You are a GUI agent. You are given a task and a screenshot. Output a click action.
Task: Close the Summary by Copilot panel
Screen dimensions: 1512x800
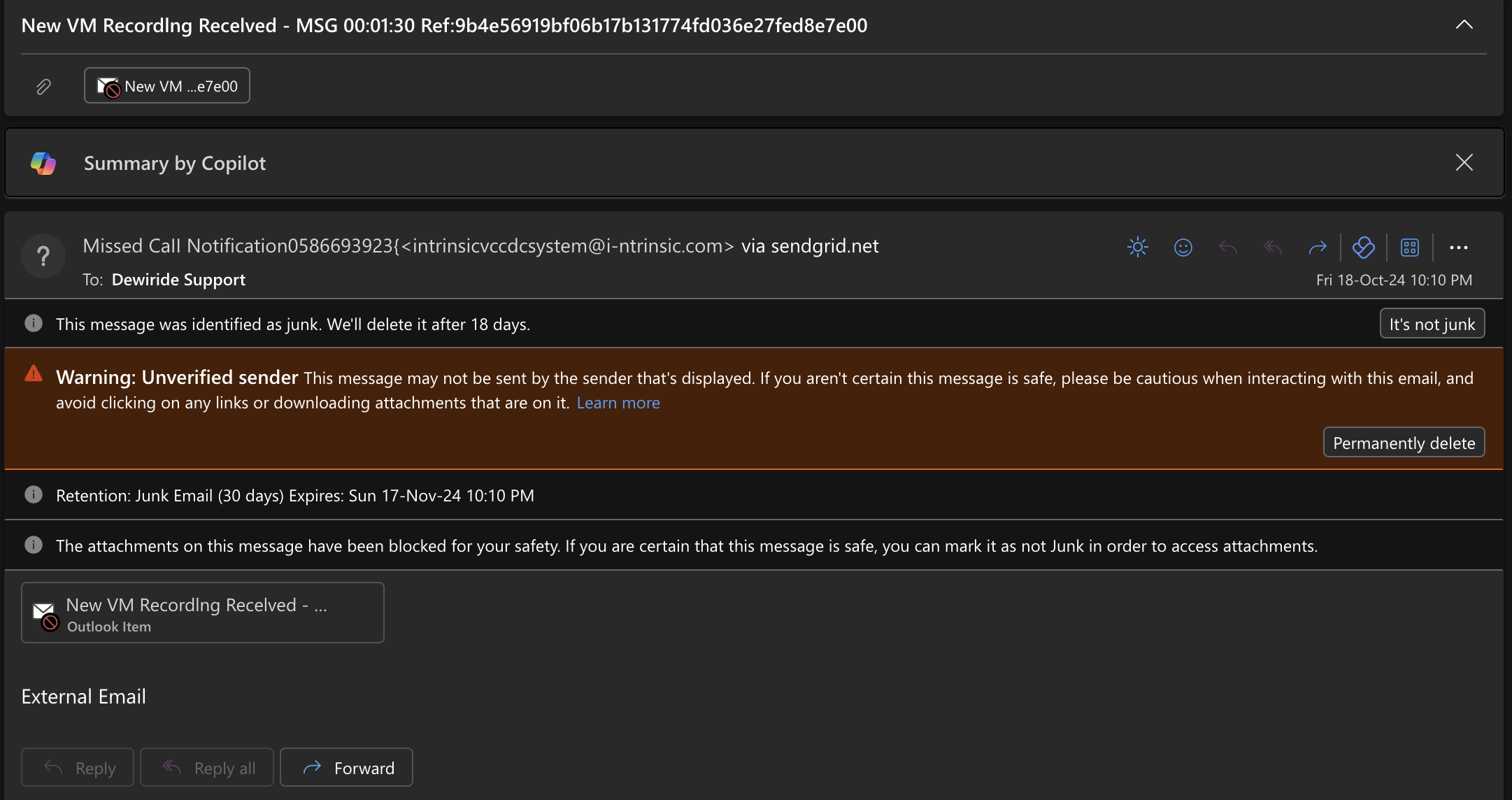(x=1464, y=162)
